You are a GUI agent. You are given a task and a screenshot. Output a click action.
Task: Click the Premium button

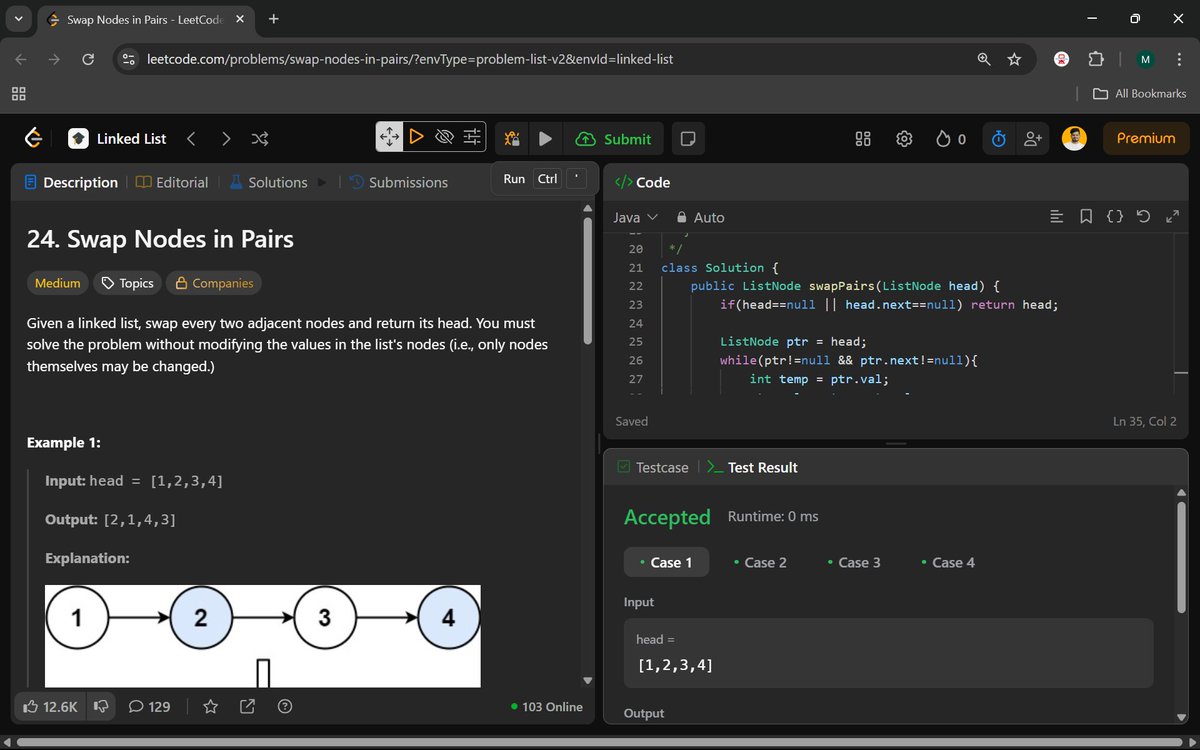pos(1146,139)
